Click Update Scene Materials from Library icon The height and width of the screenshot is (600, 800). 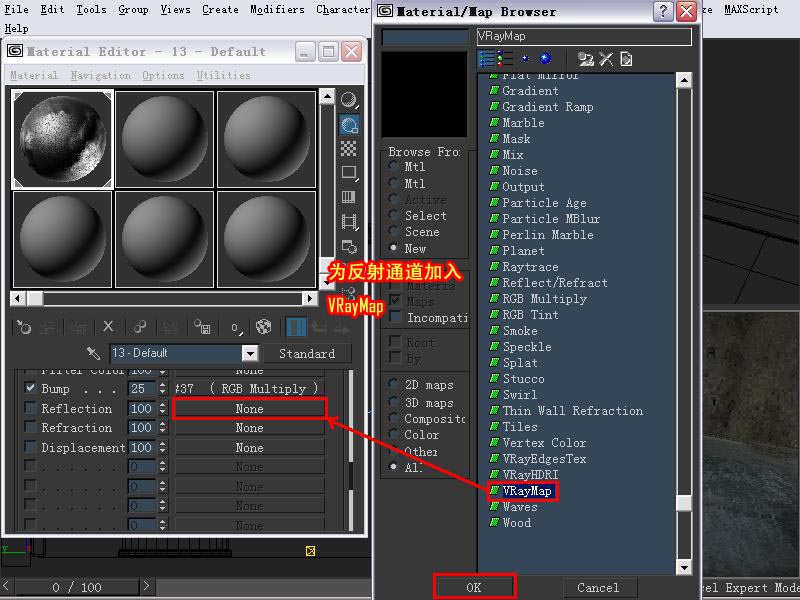(x=586, y=59)
